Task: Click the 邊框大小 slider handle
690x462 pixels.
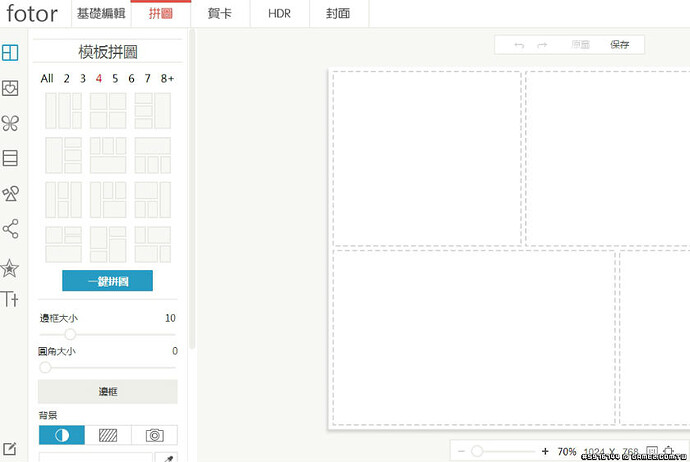Action: coord(70,334)
